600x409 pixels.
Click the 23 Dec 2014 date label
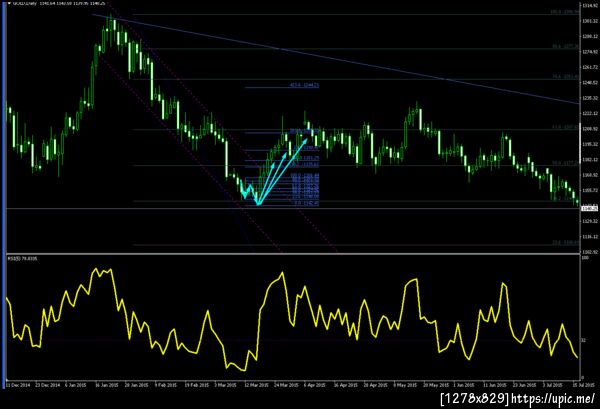[49, 385]
